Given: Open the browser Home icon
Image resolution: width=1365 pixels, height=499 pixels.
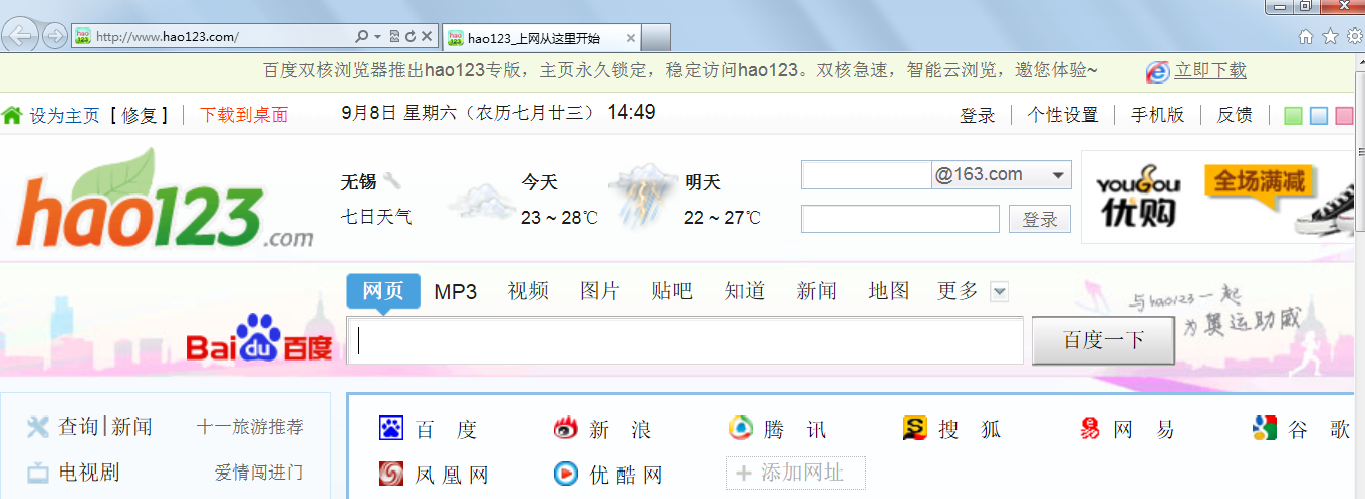Looking at the screenshot, I should 1305,37.
